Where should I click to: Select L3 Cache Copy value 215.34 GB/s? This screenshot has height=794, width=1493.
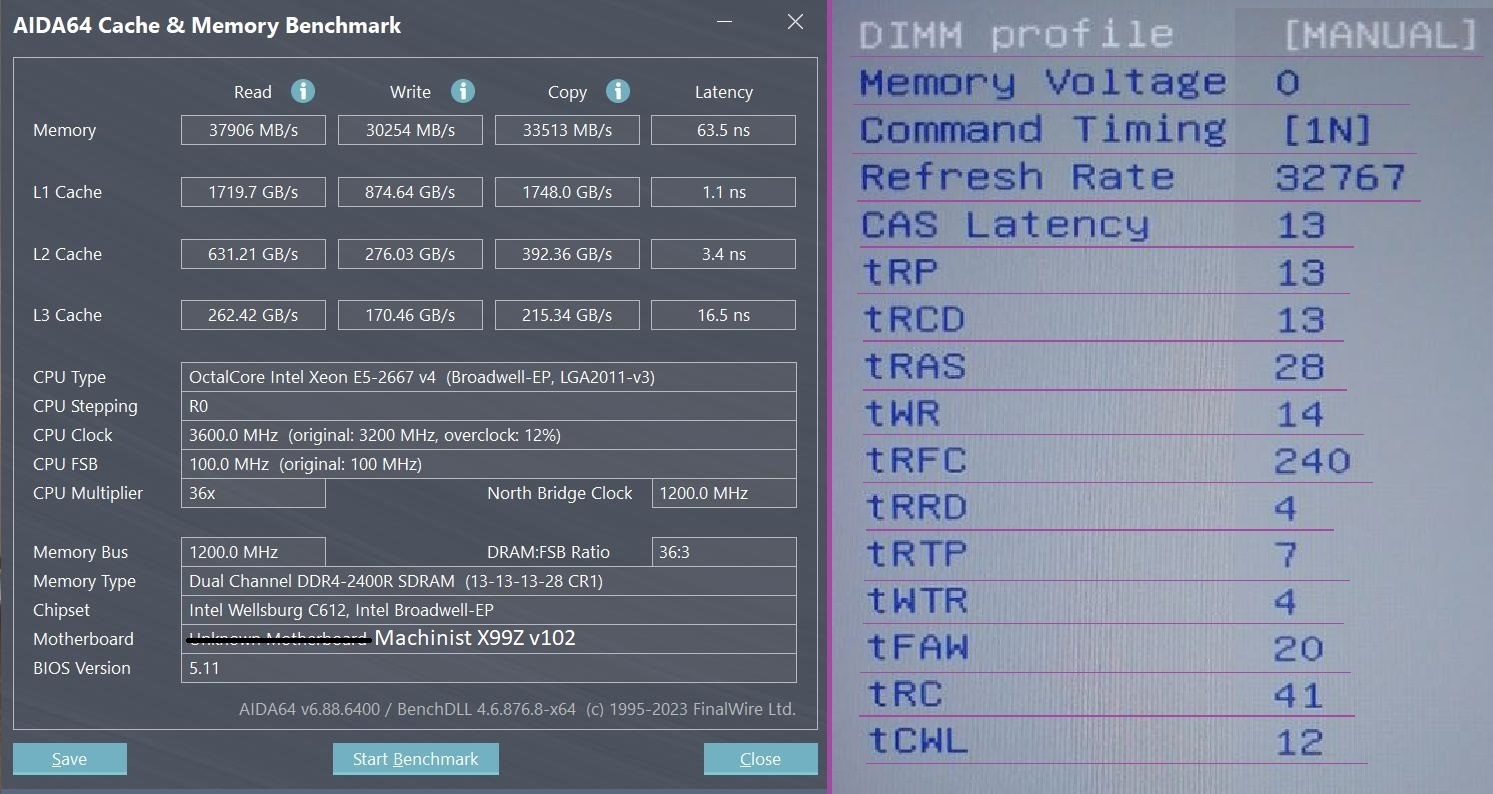coord(567,315)
